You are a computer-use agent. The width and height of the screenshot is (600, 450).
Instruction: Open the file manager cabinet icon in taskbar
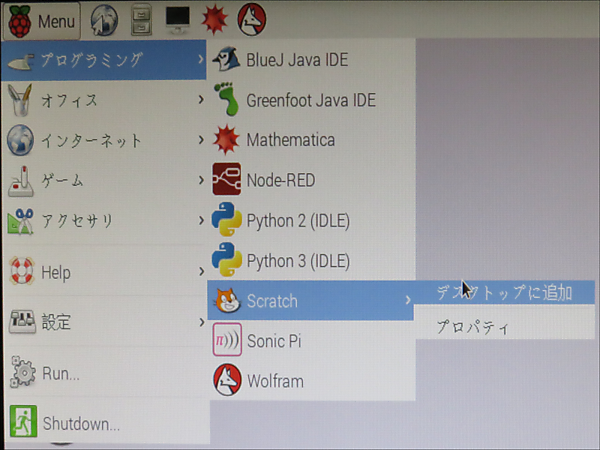(x=141, y=21)
